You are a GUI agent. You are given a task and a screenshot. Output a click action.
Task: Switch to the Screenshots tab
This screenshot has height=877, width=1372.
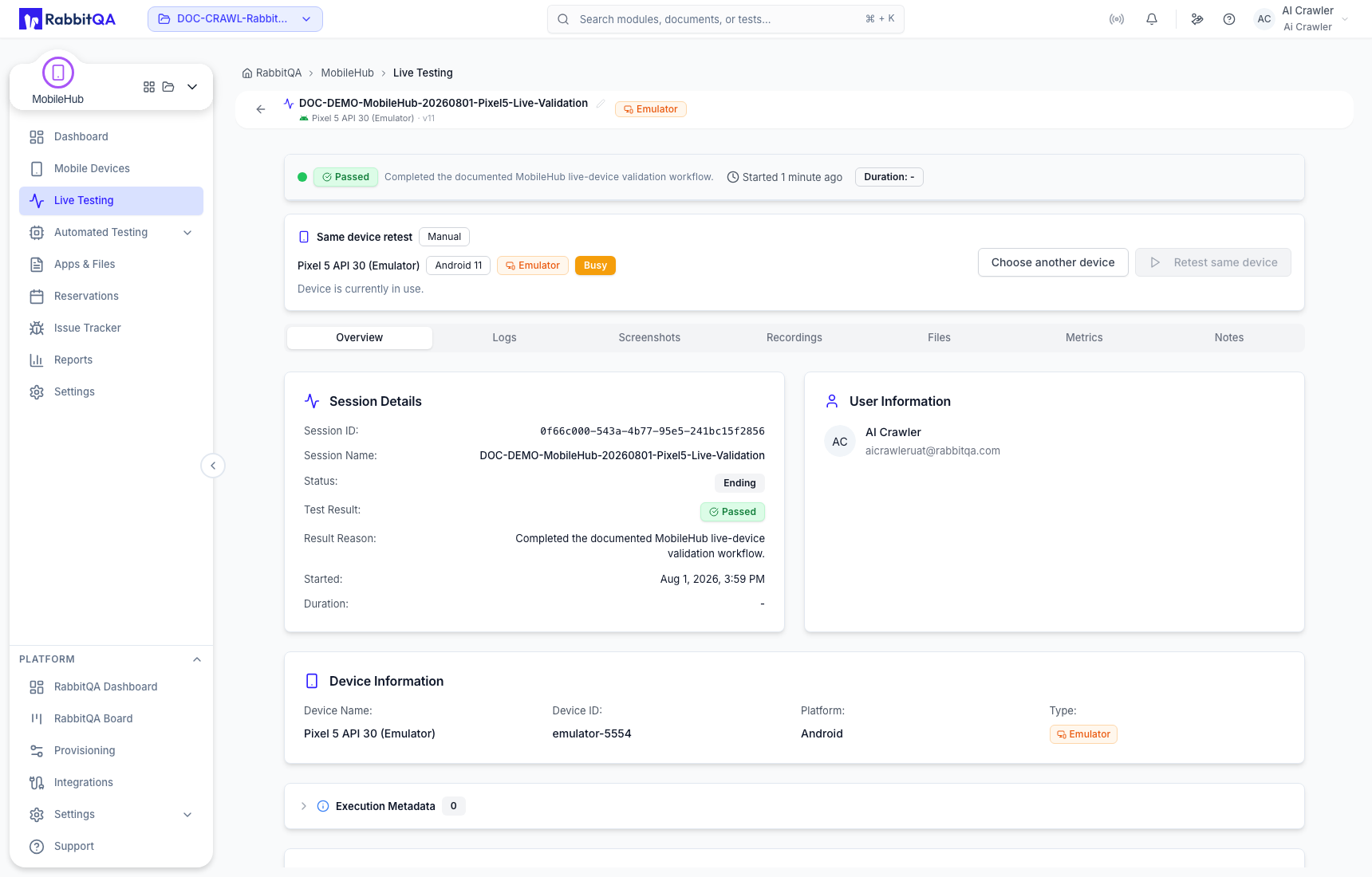click(x=649, y=338)
